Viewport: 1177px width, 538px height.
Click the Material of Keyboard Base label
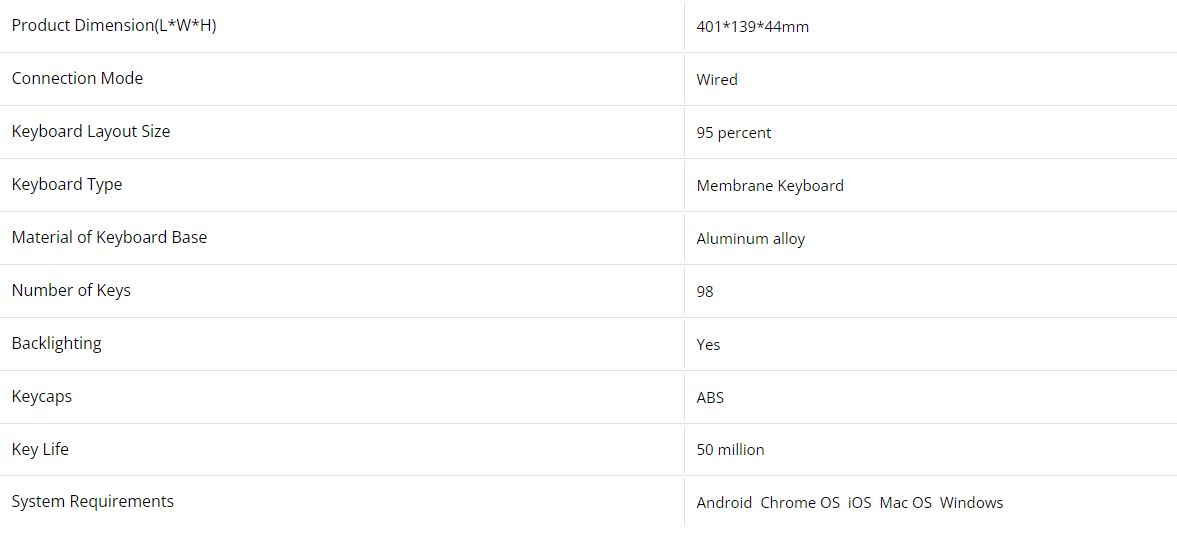[109, 238]
